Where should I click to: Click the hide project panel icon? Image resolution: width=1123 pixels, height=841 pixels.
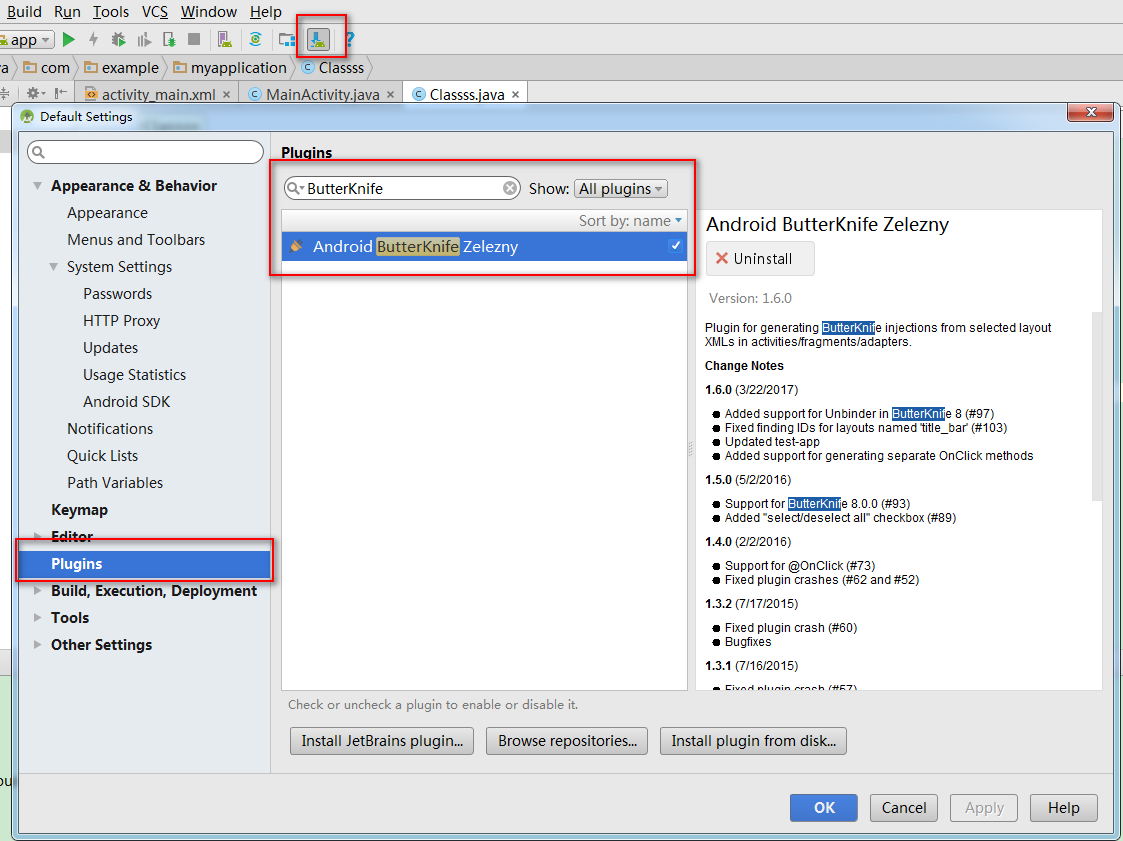pos(61,93)
